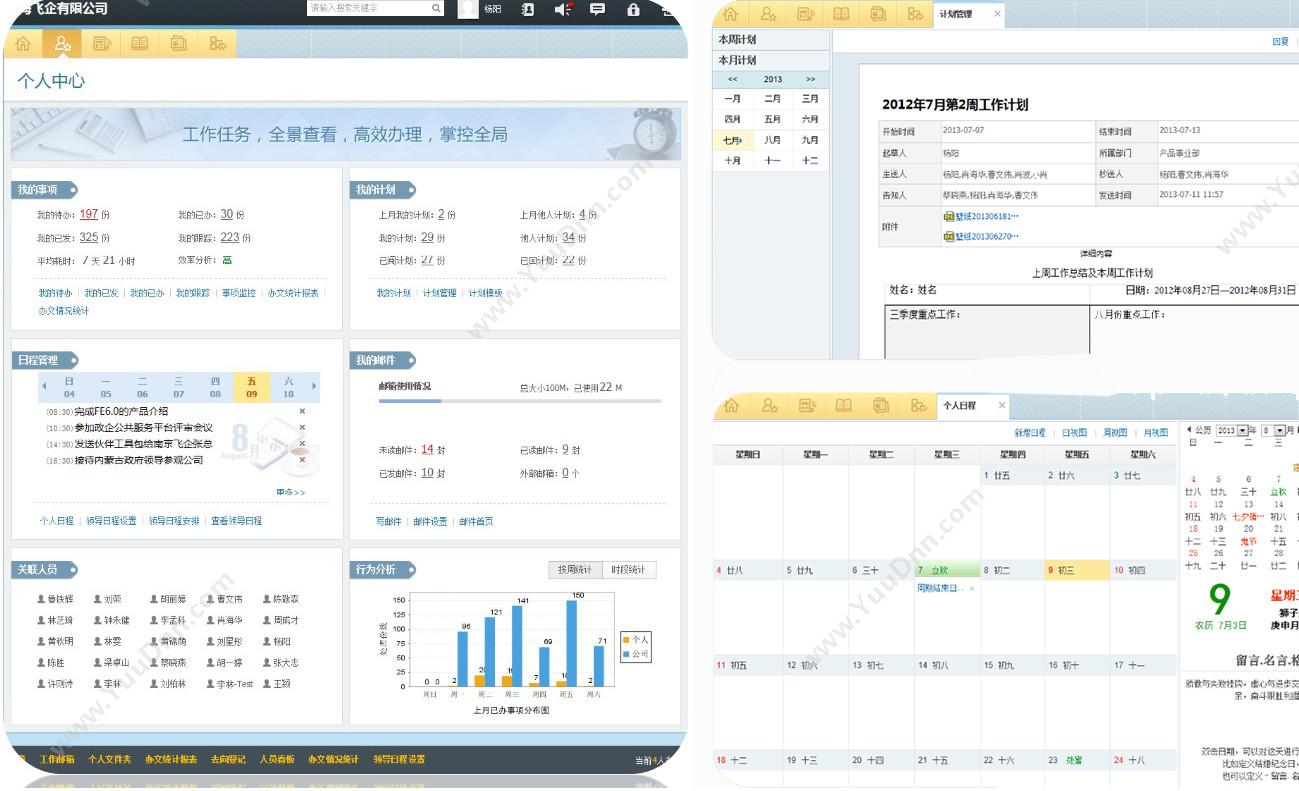The width and height of the screenshot is (1299, 791).
Task: Switch to 按周统计 chart view
Action: [575, 570]
